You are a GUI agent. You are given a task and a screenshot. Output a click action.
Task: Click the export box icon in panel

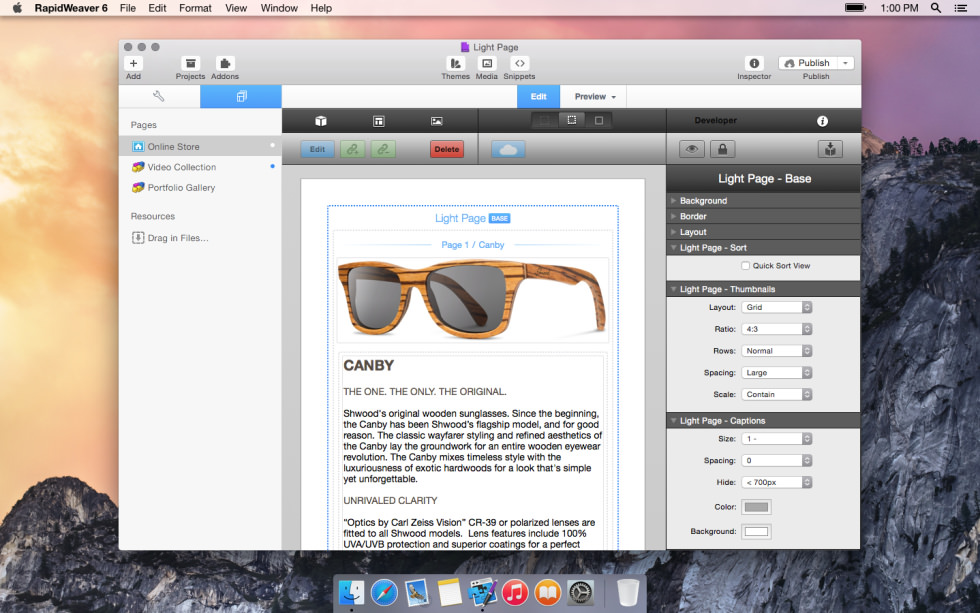(x=830, y=149)
